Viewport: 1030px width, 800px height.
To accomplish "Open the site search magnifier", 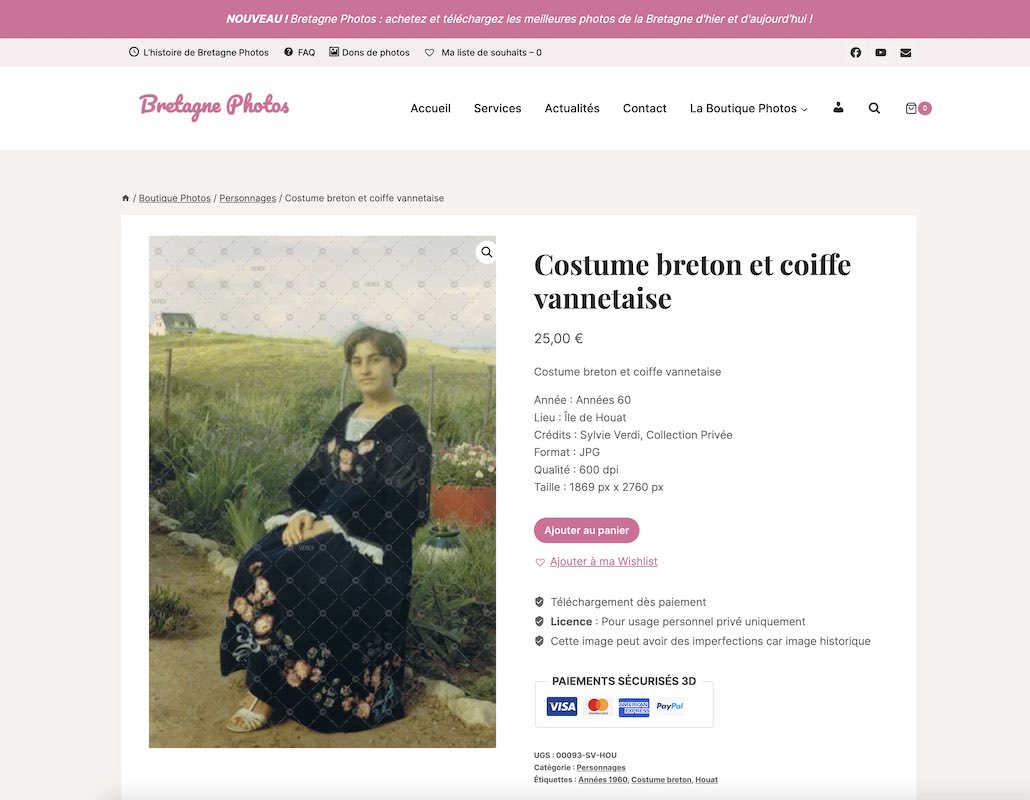I will click(874, 108).
